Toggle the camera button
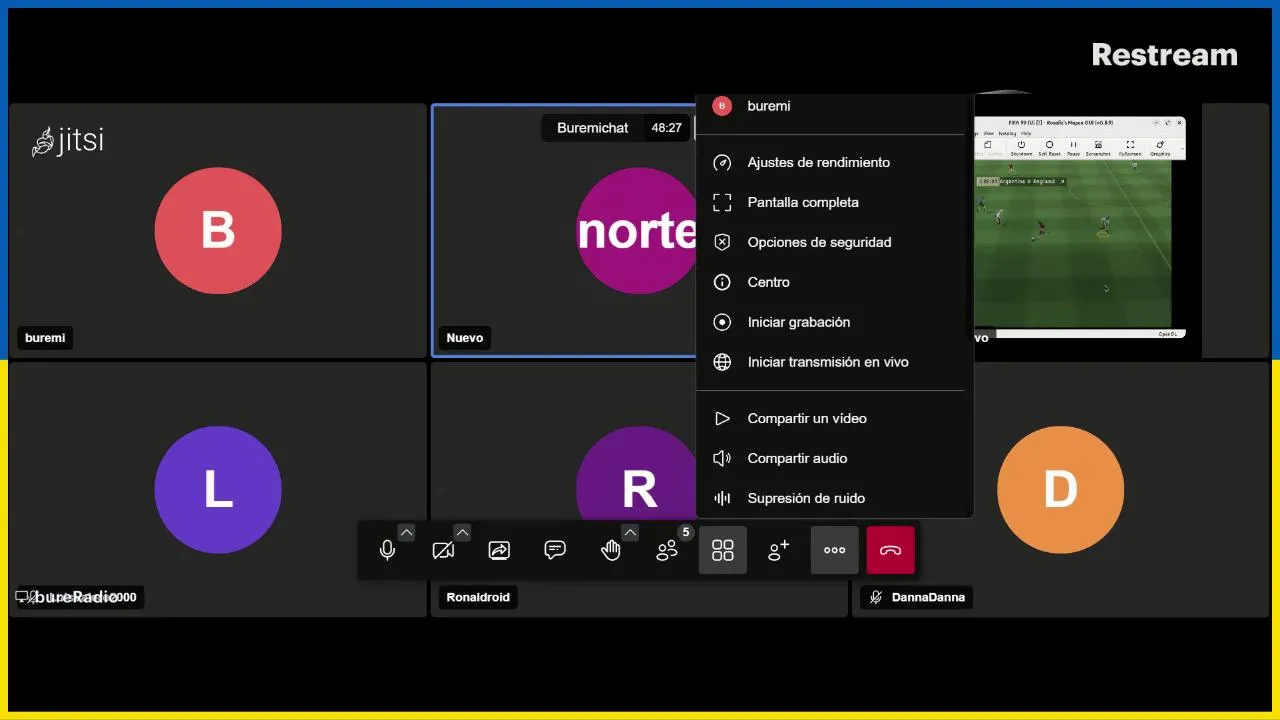1280x720 pixels. coord(443,550)
